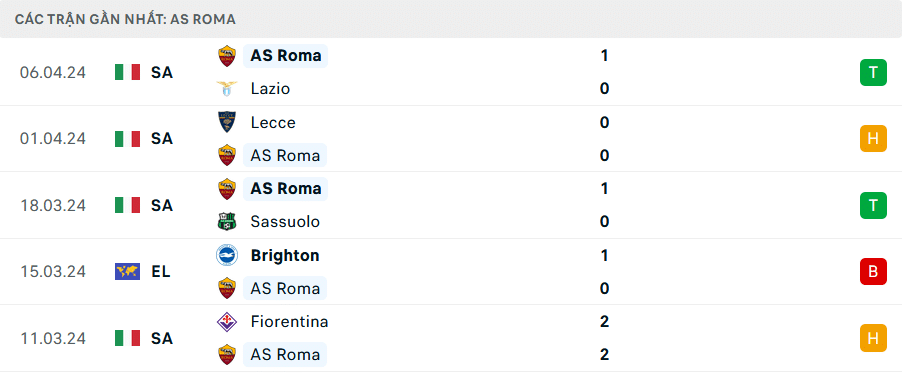The height and width of the screenshot is (374, 902).
Task: Open the Sassuolo team link
Action: 285,222
